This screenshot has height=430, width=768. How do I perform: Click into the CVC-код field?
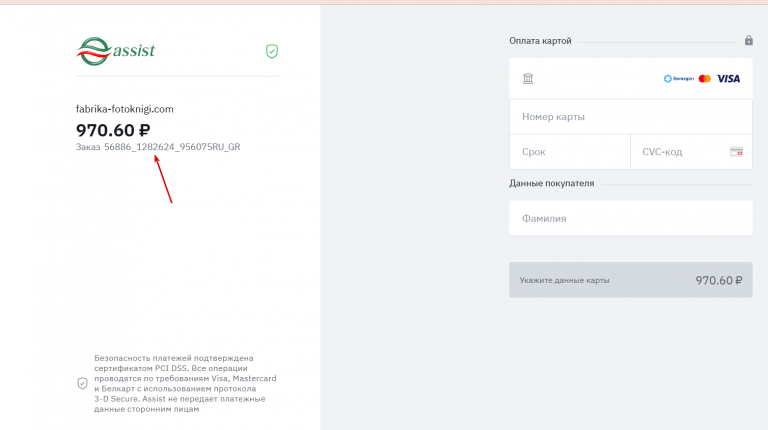[678, 152]
